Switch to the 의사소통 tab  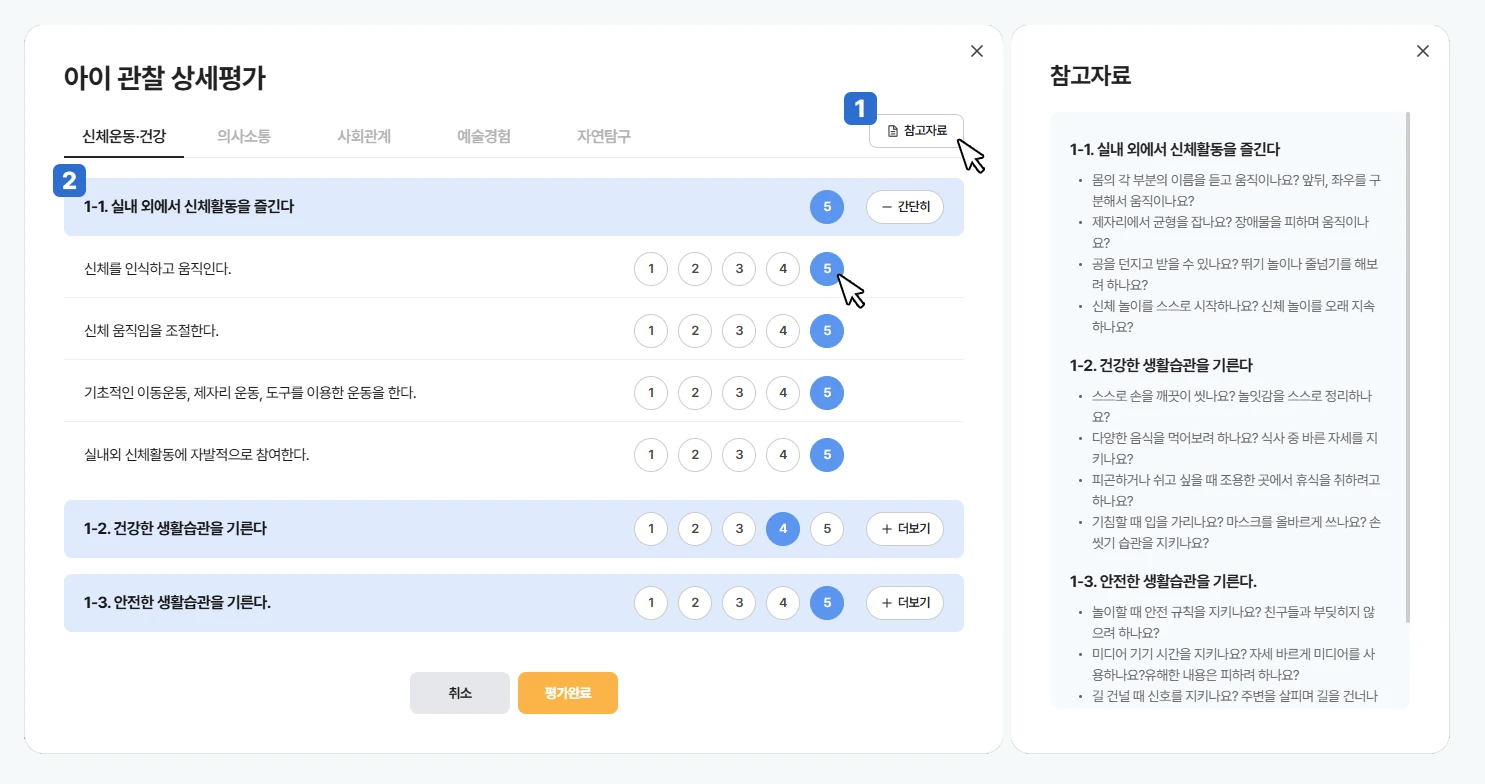tap(243, 136)
